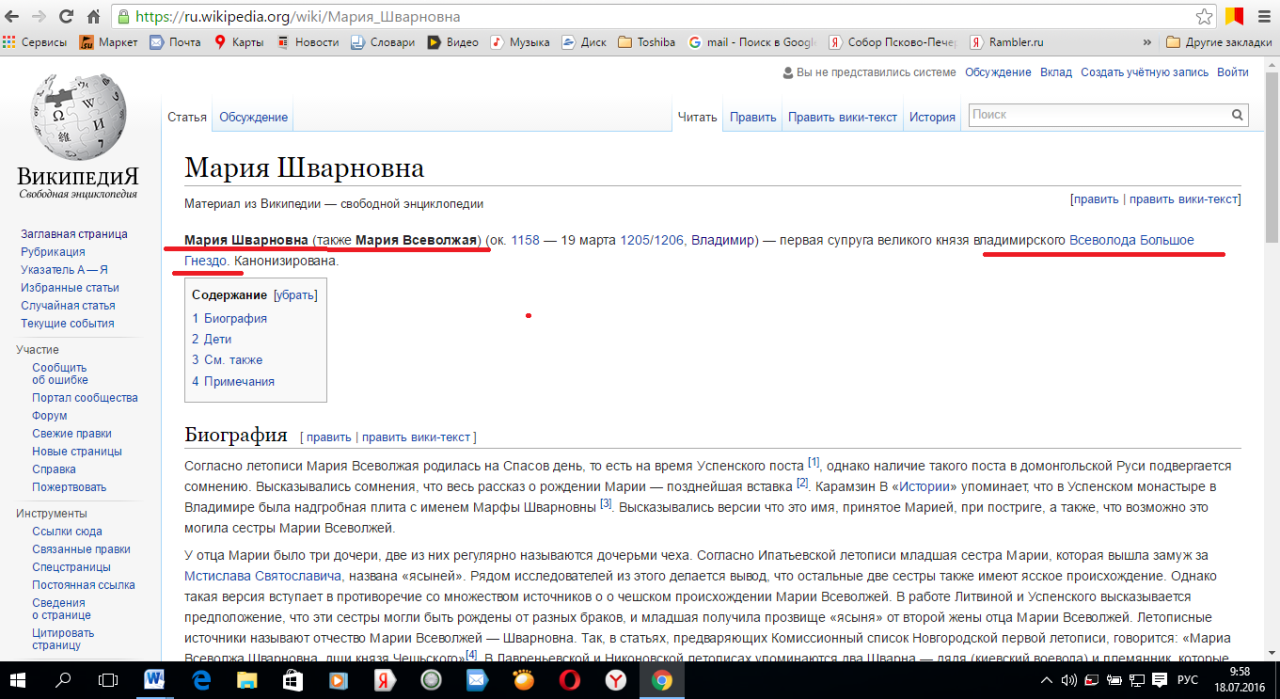The height and width of the screenshot is (699, 1280).
Task: Launch Microsoft Edge from the taskbar
Action: 201,680
